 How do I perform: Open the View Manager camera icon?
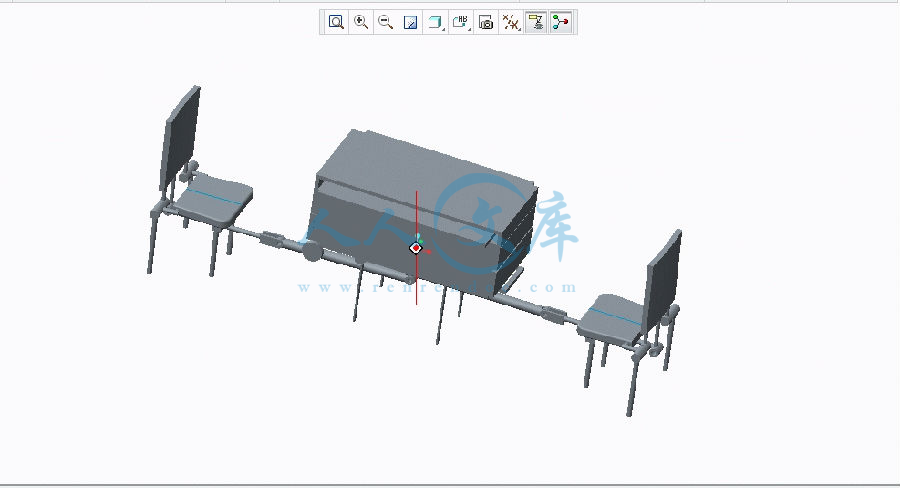[486, 22]
